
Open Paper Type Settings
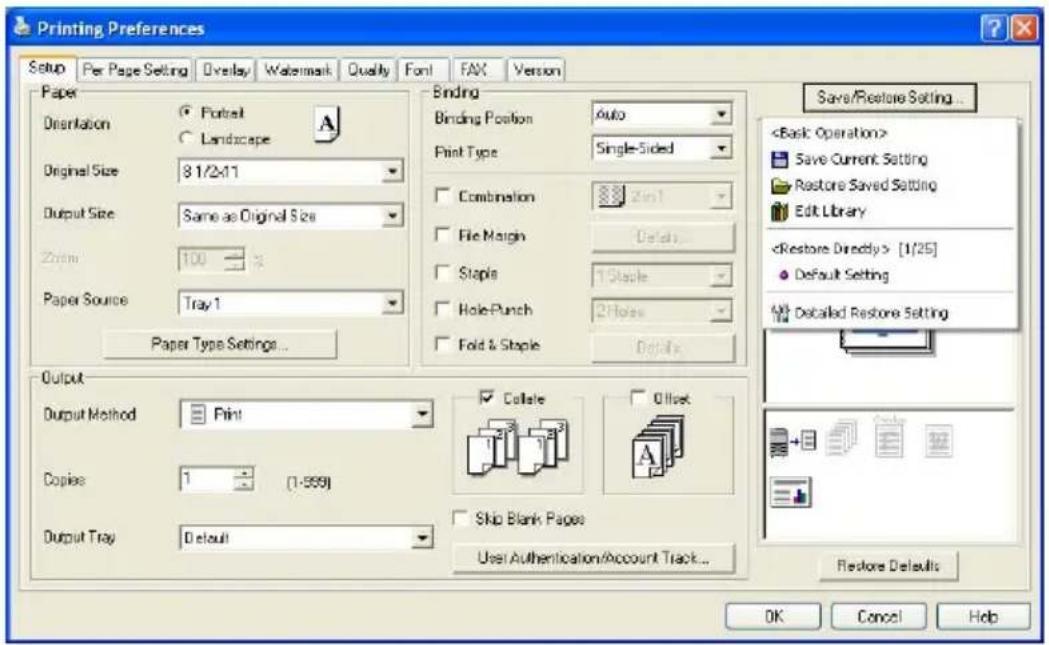coord(219,344)
